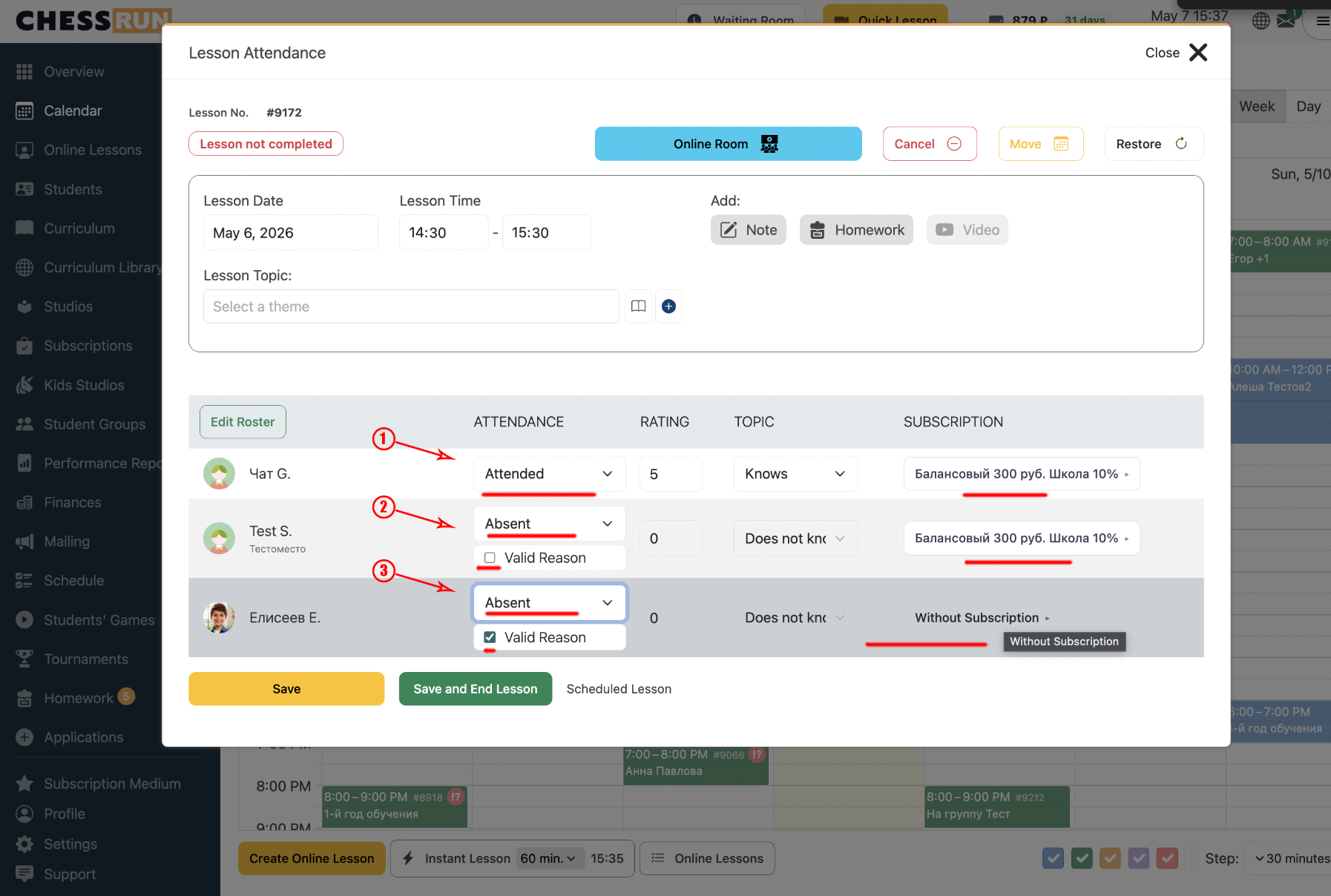
Task: Add Homework to the lesson
Action: [856, 230]
